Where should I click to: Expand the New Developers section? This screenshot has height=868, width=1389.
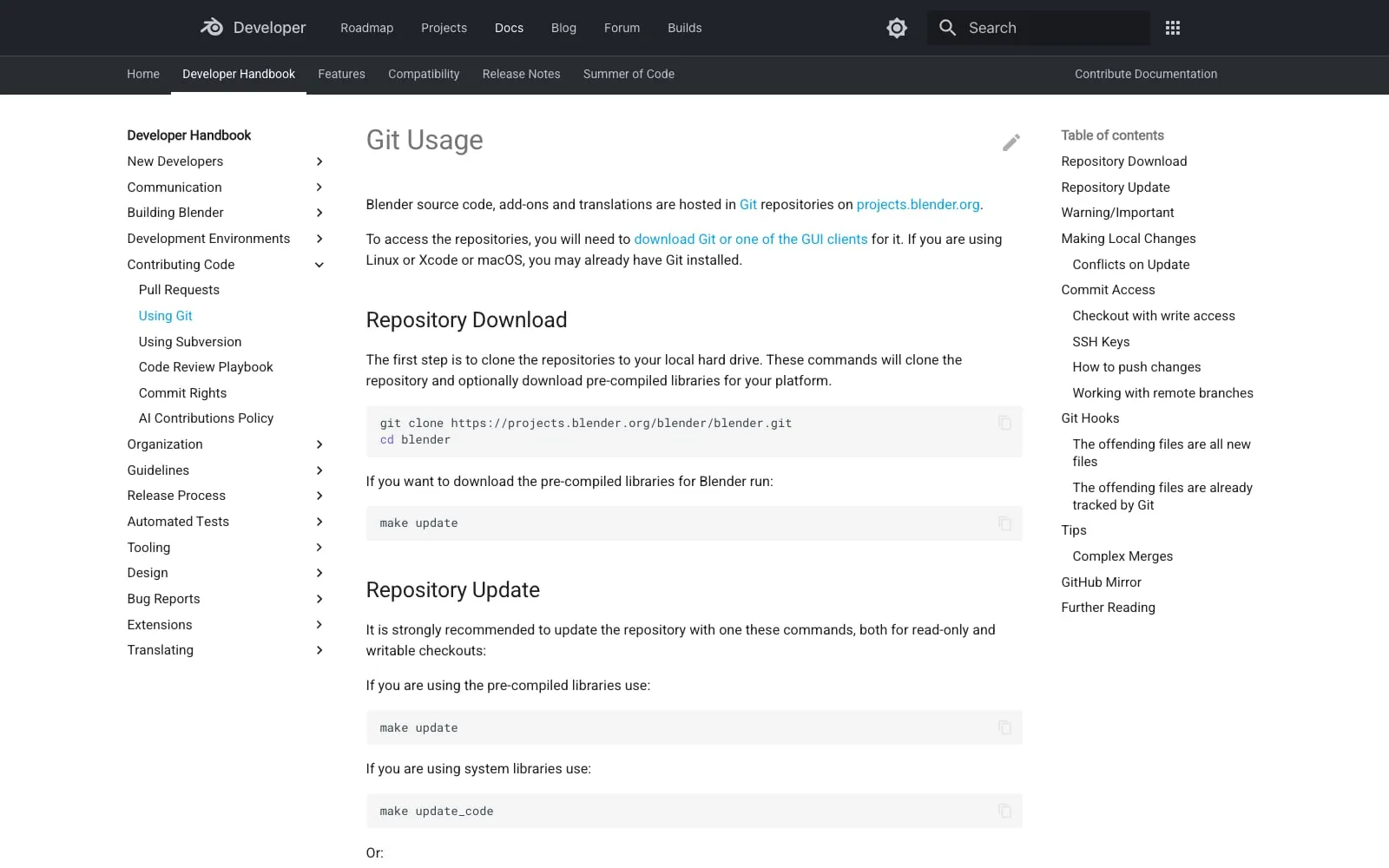pyautogui.click(x=319, y=161)
